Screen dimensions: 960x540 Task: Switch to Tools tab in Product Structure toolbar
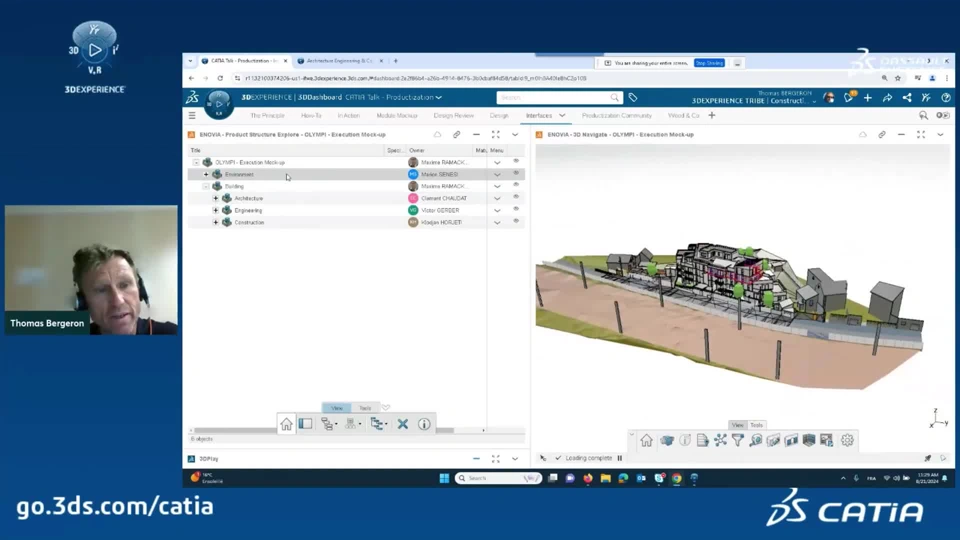point(365,408)
